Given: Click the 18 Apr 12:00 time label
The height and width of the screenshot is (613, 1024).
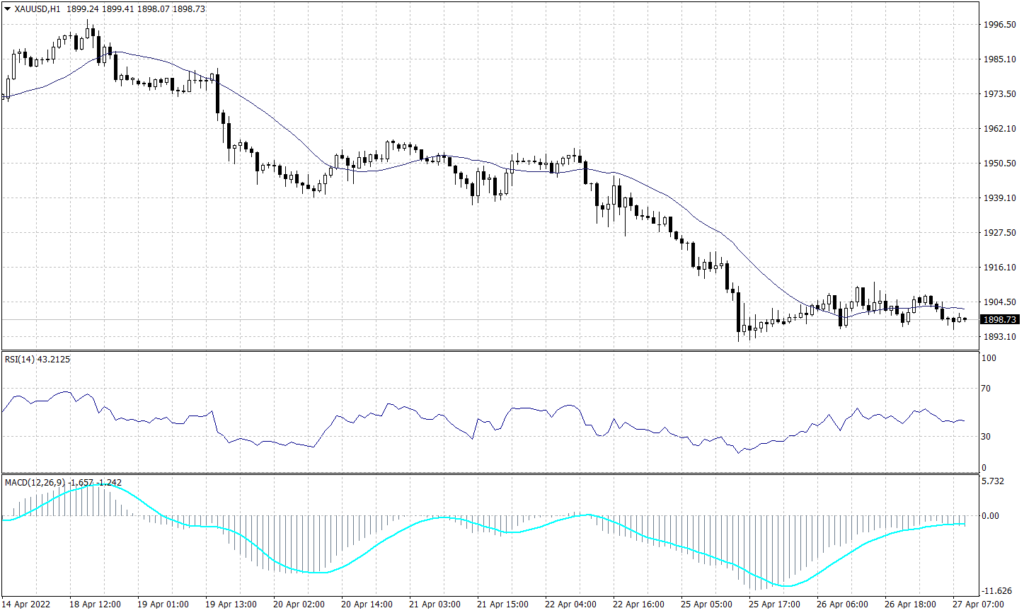Looking at the screenshot, I should coord(95,605).
